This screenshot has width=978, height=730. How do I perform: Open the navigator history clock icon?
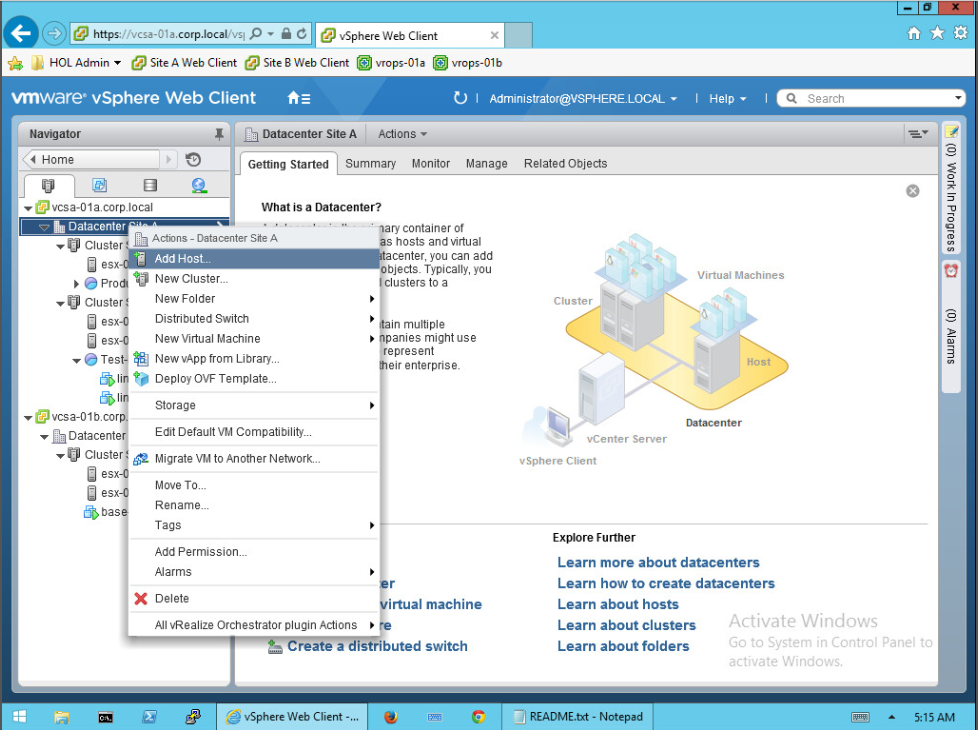click(193, 160)
